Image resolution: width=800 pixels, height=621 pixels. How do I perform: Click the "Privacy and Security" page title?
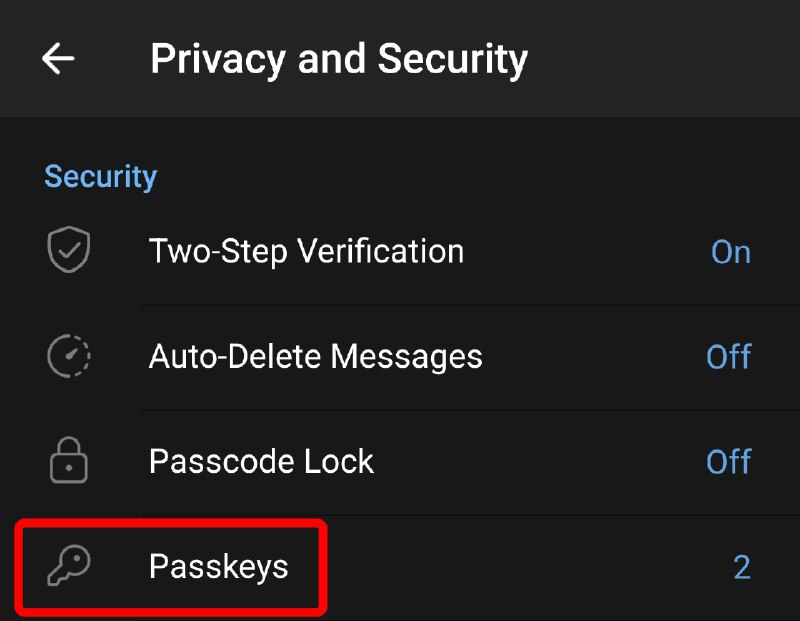pos(338,59)
